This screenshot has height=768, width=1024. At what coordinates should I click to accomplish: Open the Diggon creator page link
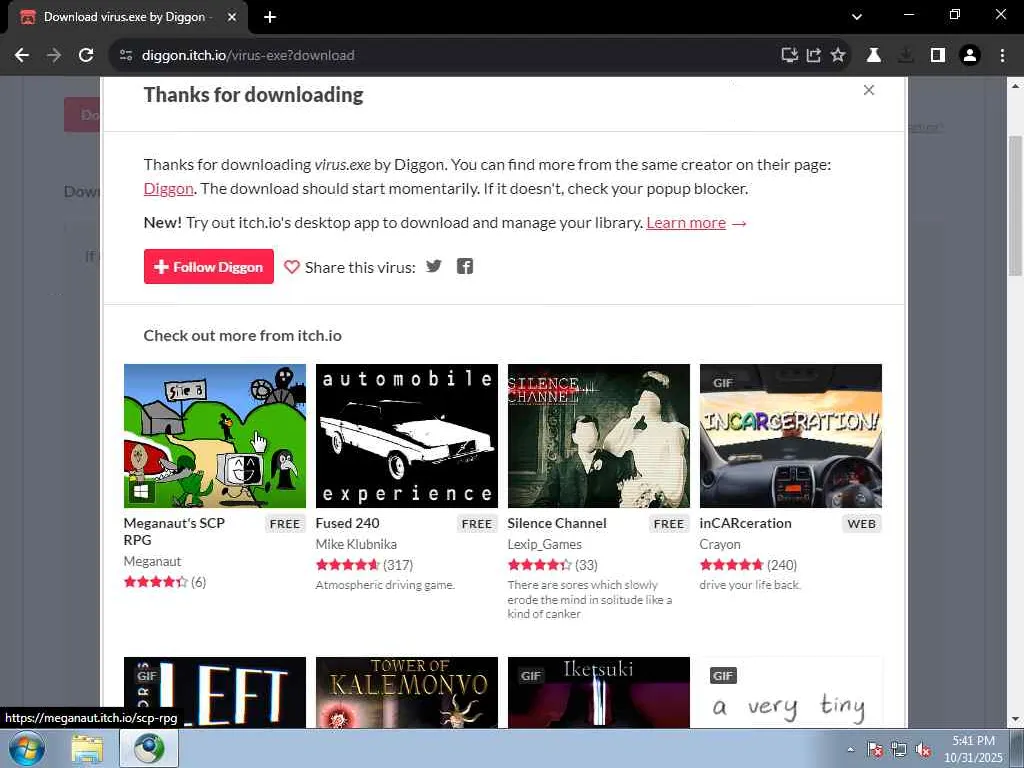point(168,189)
